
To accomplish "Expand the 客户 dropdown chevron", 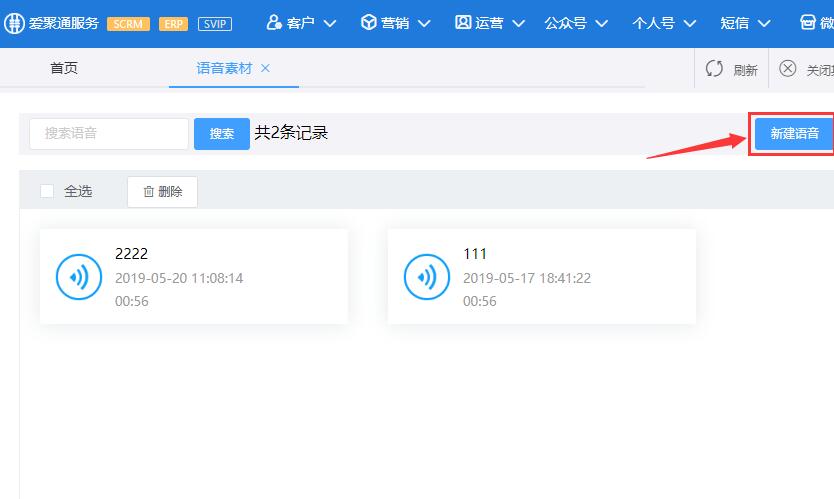I will tap(330, 23).
